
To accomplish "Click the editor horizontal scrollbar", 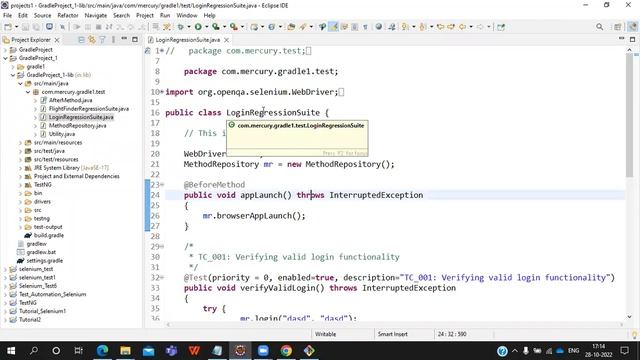I will pos(394,324).
